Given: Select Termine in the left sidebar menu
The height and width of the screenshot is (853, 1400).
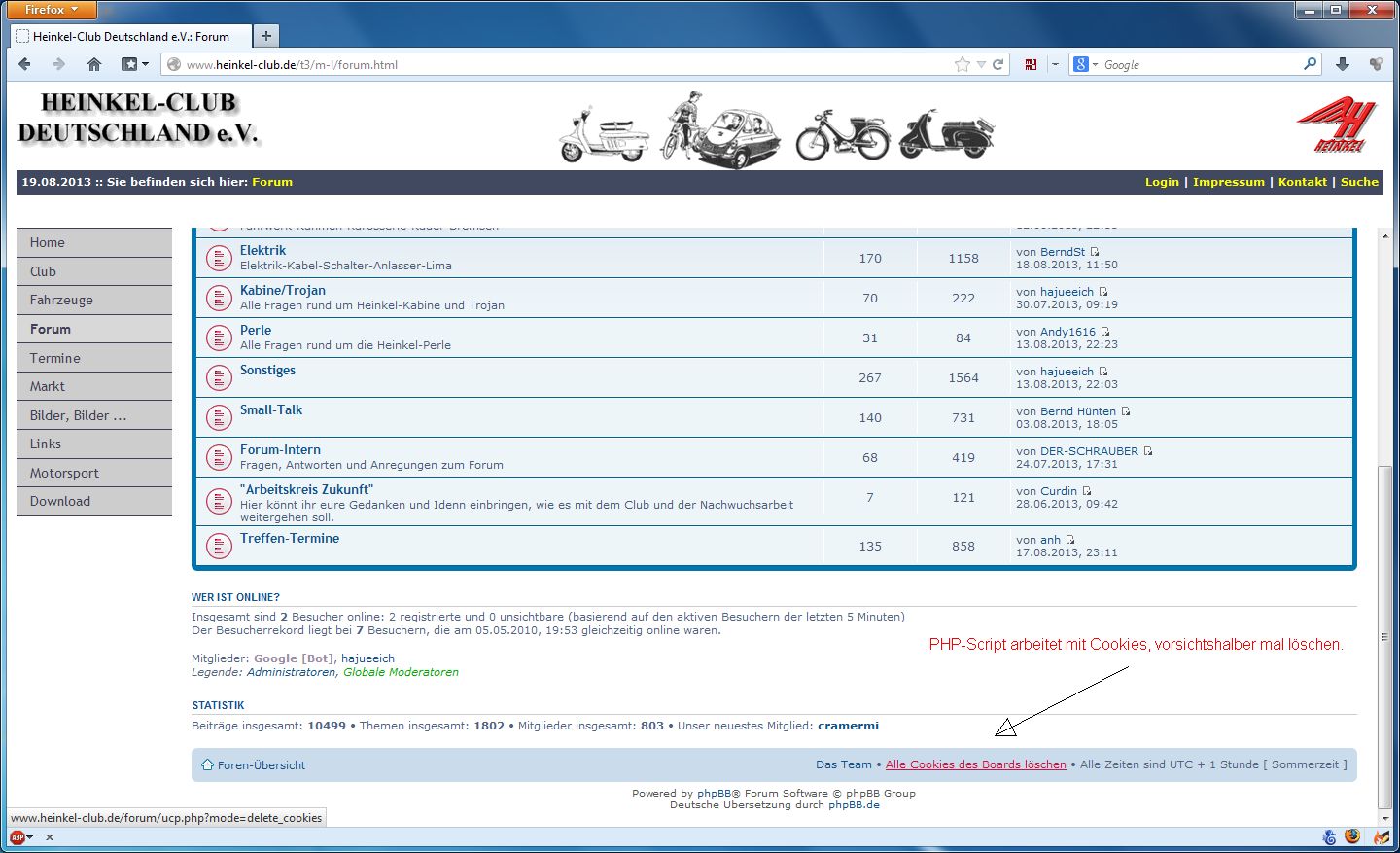Looking at the screenshot, I should (x=54, y=358).
